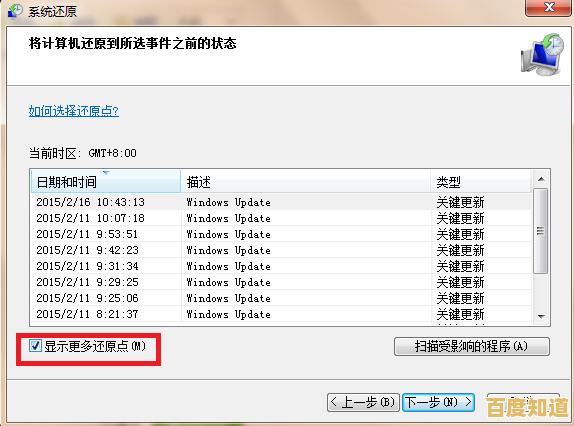This screenshot has height=426, width=574.
Task: Close the System Restore dialog
Action: pyautogui.click(x=548, y=7)
